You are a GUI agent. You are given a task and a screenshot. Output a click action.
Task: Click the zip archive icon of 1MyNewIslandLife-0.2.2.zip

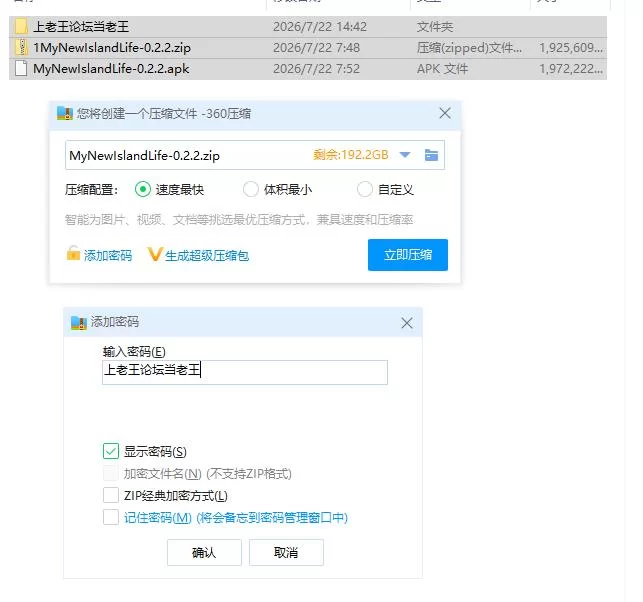tap(21, 48)
